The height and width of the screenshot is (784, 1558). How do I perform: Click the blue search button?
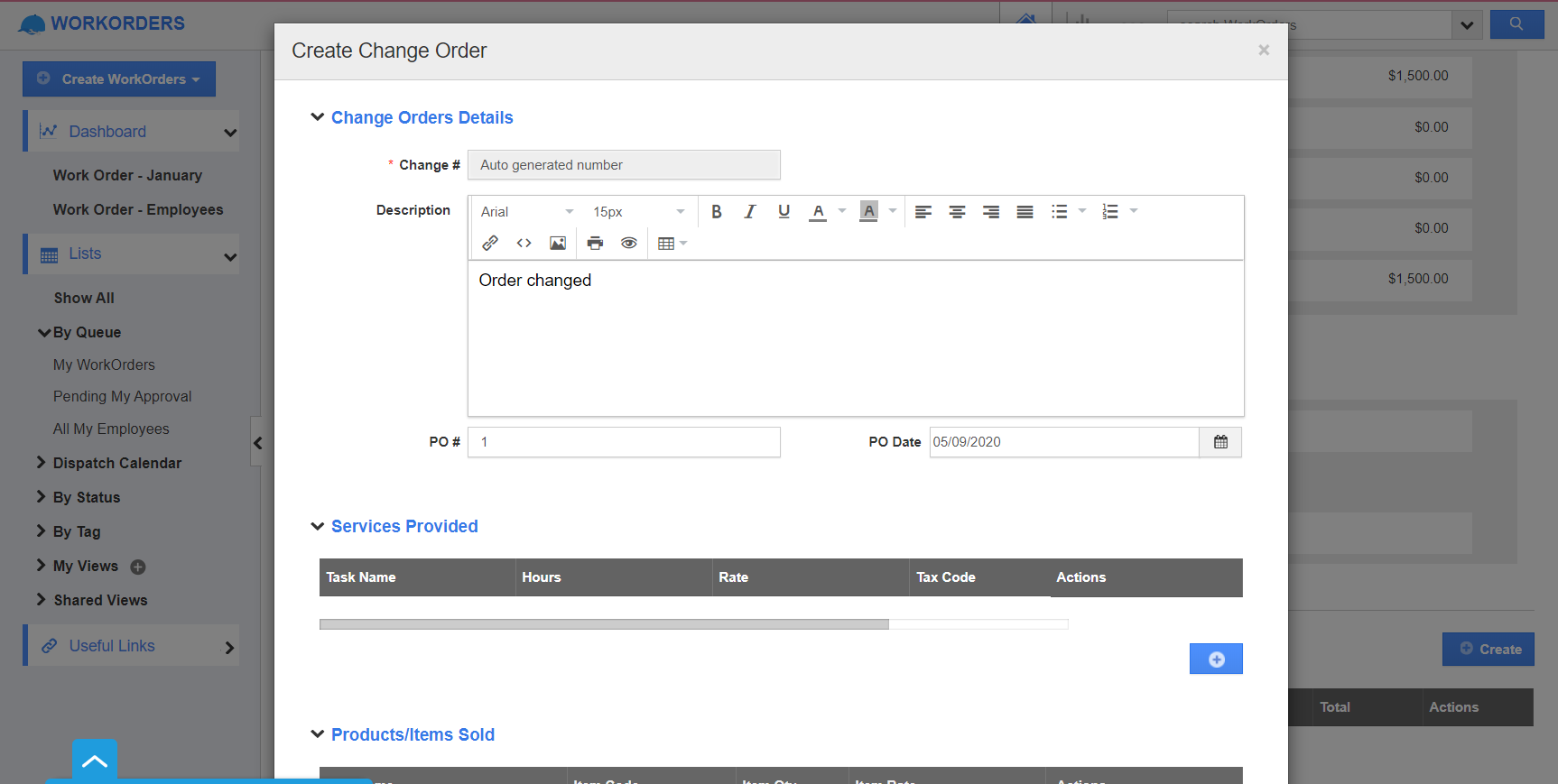[x=1516, y=24]
